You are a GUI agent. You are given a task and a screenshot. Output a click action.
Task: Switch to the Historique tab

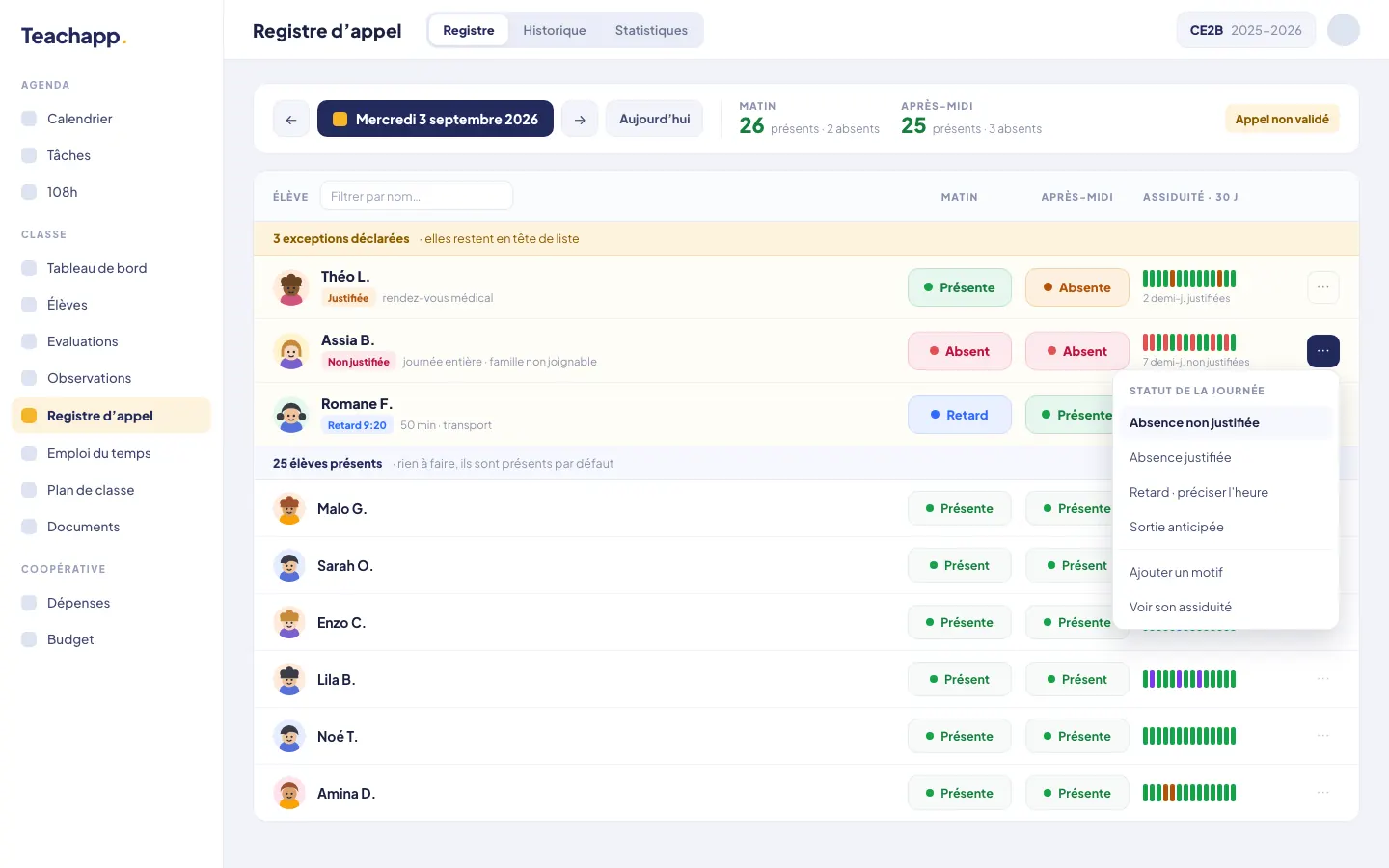pyautogui.click(x=555, y=30)
